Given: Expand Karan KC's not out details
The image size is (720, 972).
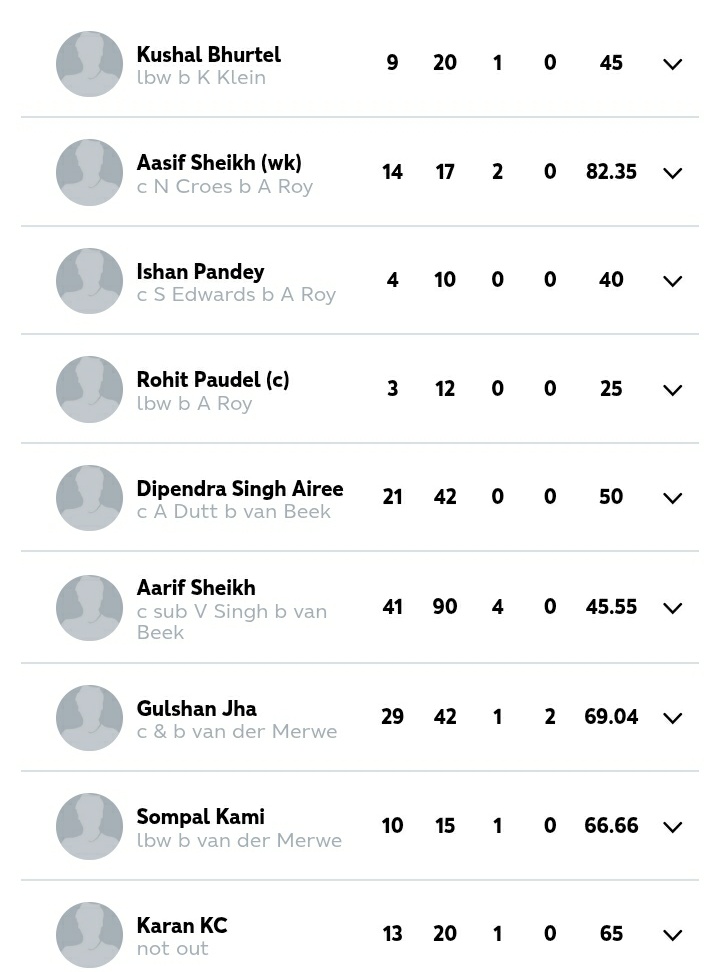Looking at the screenshot, I should (x=672, y=935).
